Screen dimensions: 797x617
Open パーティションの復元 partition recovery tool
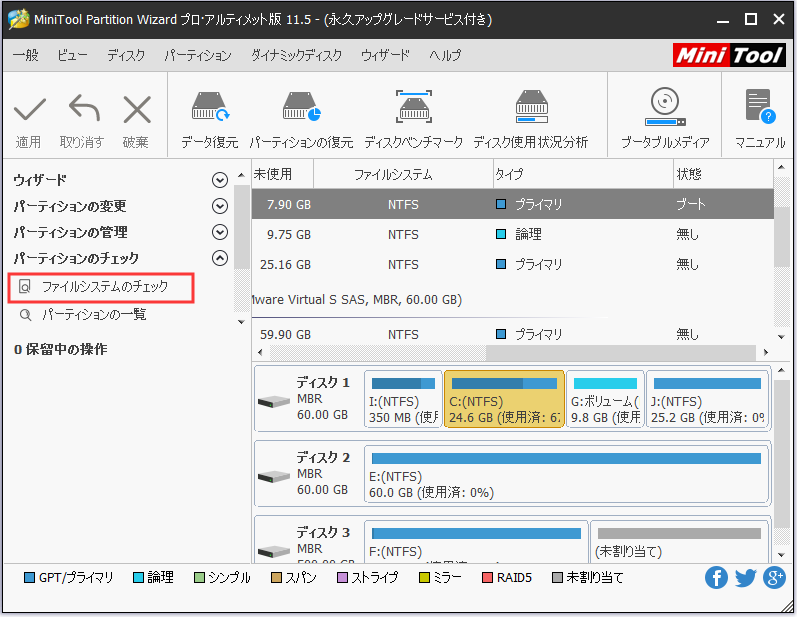301,108
